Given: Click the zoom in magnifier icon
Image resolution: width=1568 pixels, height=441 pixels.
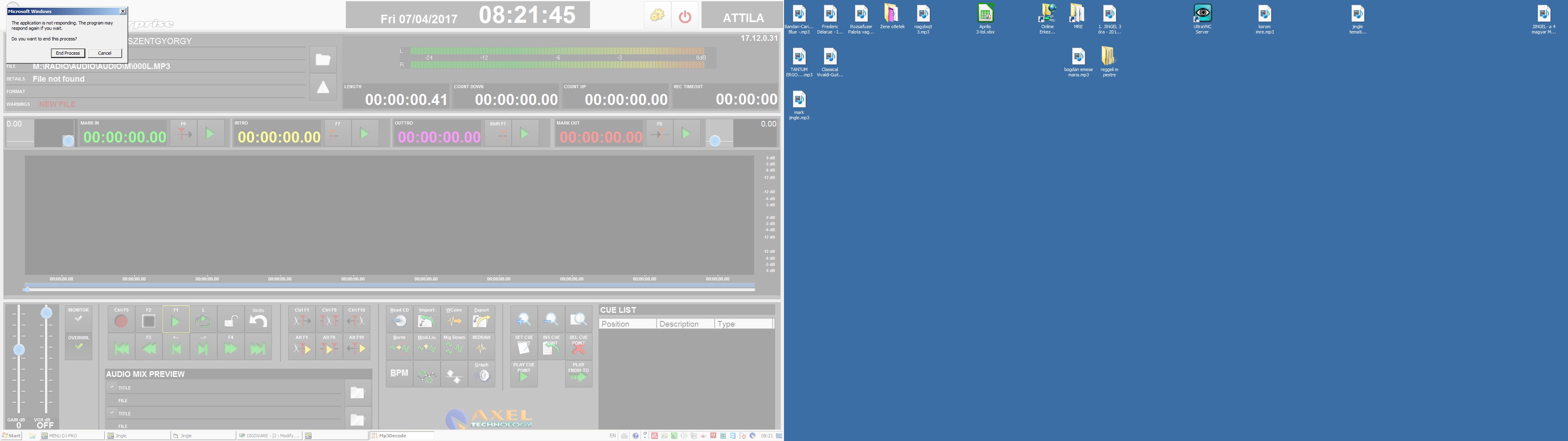Looking at the screenshot, I should click(x=523, y=319).
